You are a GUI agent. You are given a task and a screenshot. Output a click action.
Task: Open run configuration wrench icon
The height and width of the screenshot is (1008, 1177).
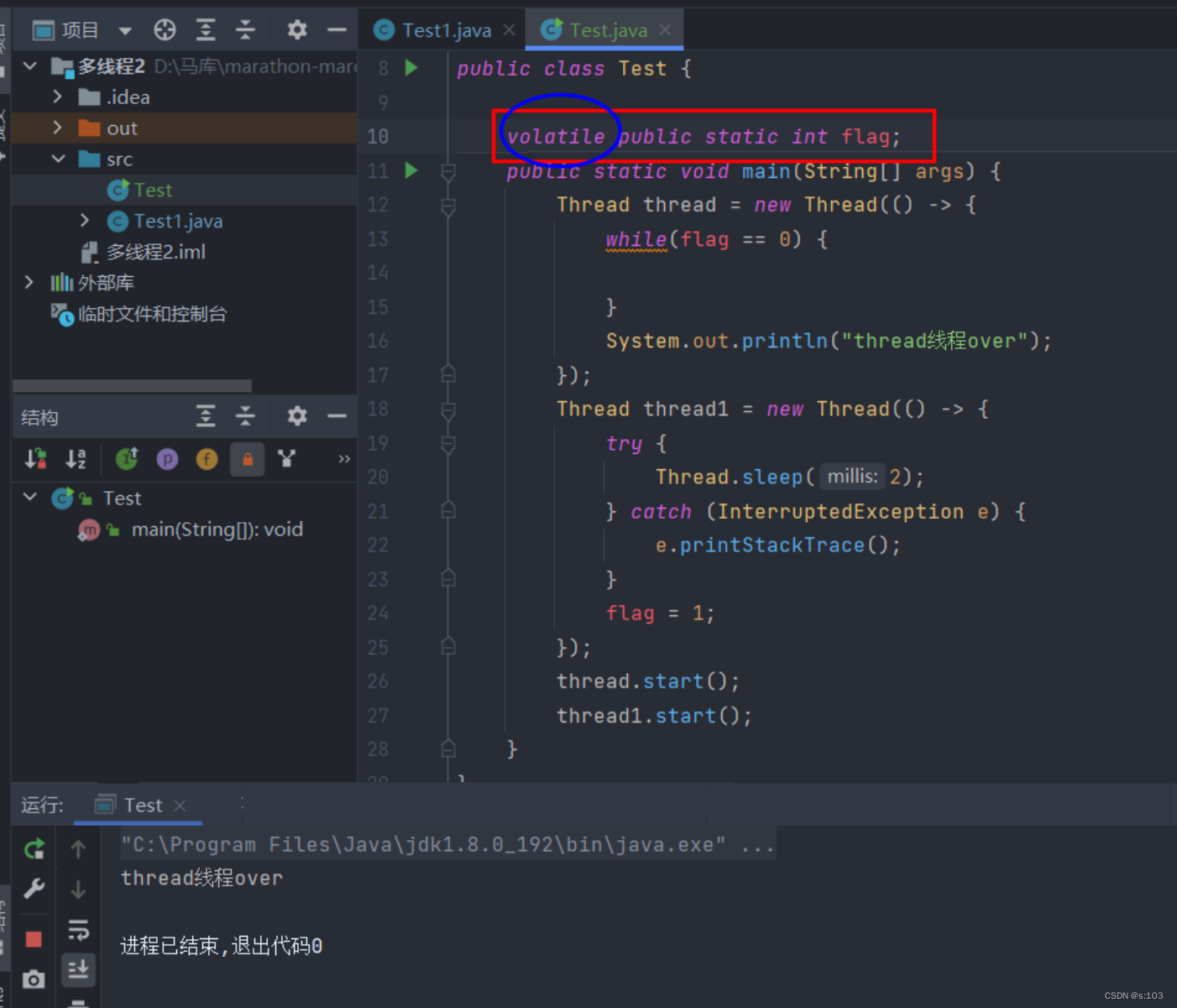[34, 889]
